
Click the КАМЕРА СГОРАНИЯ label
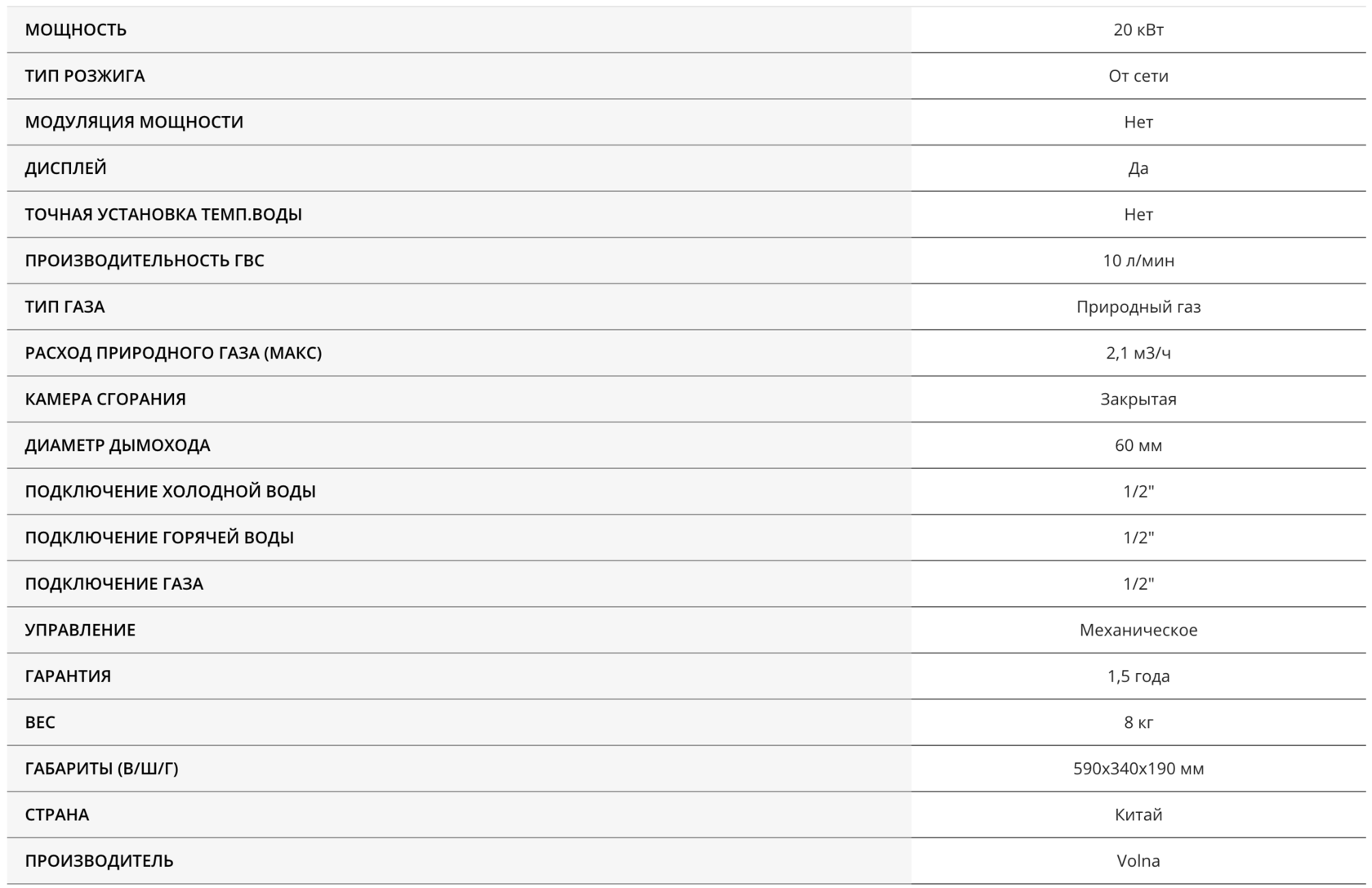105,399
